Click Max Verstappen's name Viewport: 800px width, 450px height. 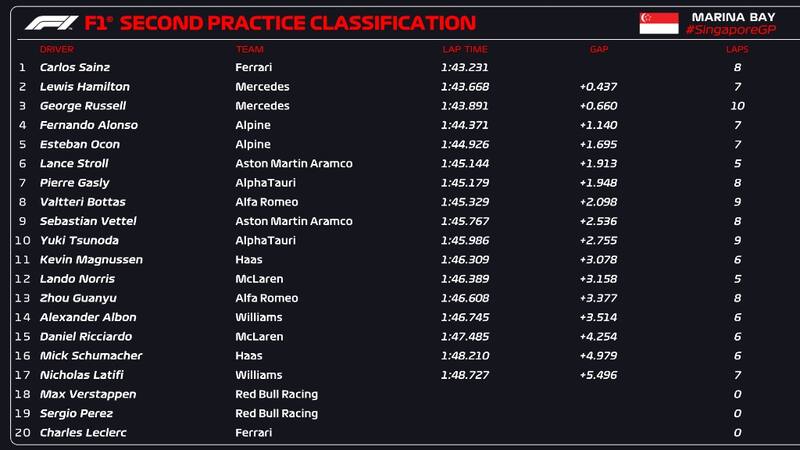click(x=88, y=394)
